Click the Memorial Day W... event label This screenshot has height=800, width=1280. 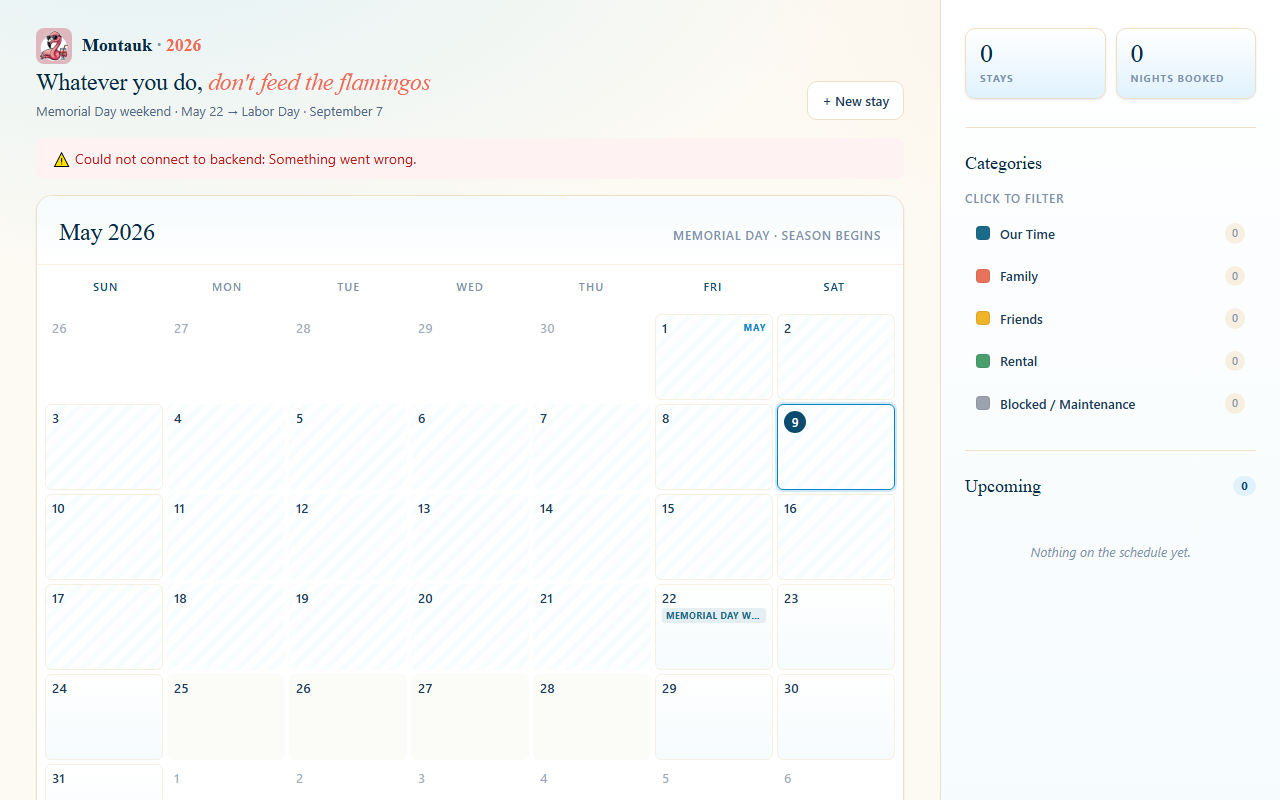point(714,616)
